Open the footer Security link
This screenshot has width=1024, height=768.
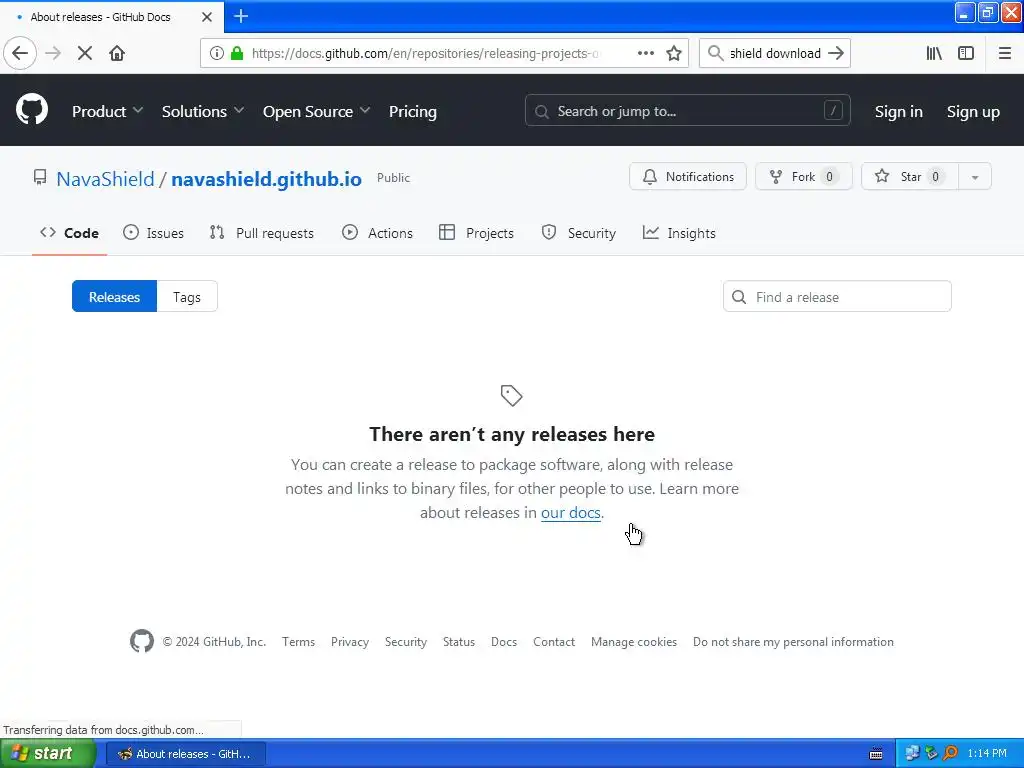406,642
